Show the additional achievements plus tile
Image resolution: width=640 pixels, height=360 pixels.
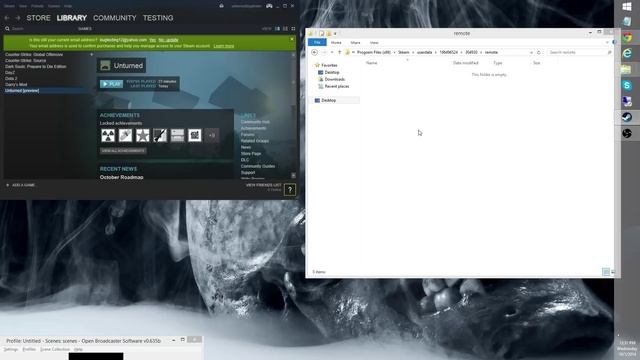pos(212,136)
